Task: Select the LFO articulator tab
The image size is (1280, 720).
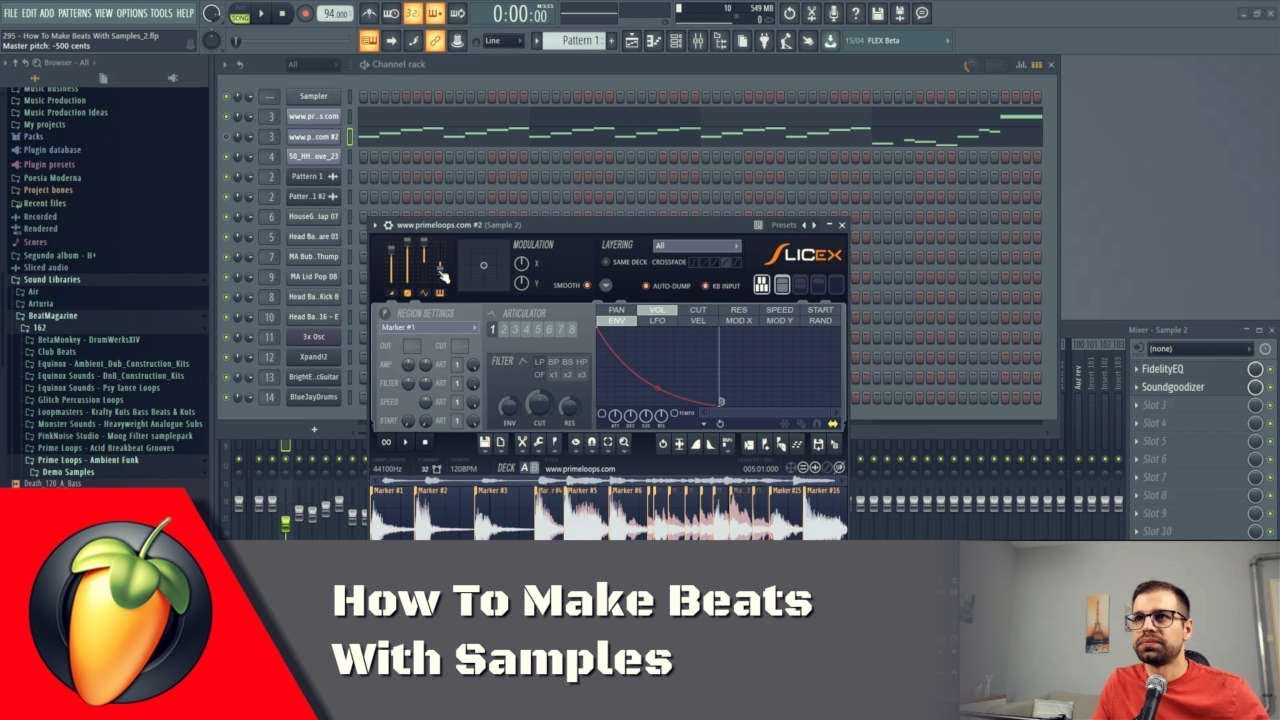Action: pos(657,321)
